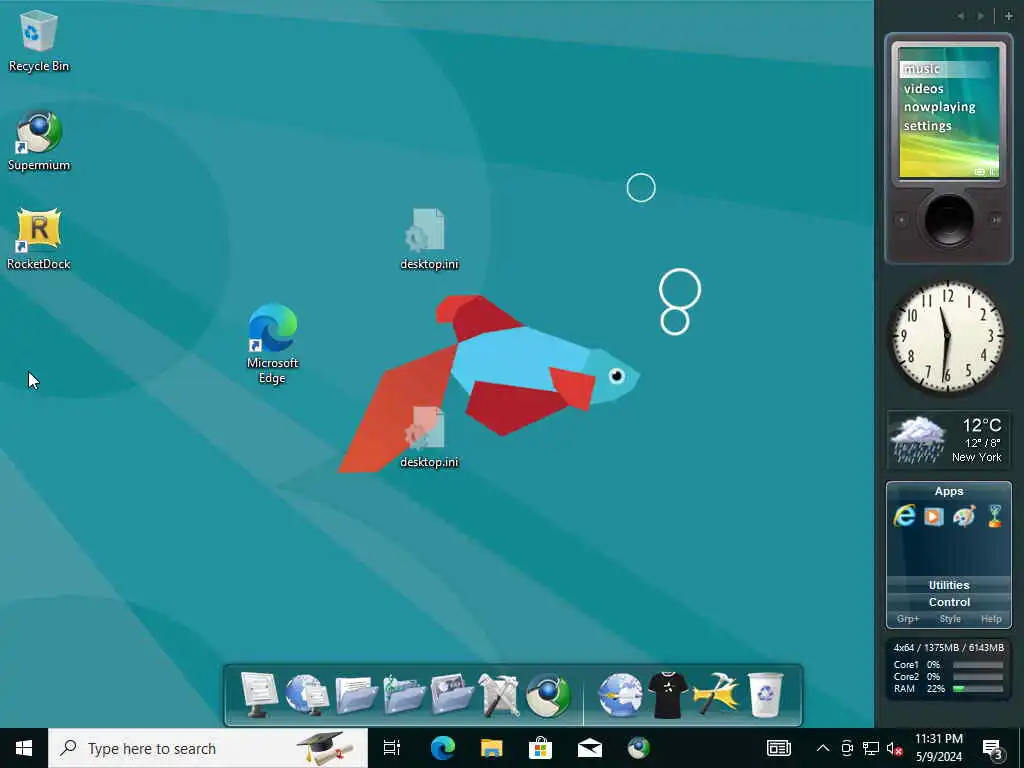Click the Help button in launcher gadget
This screenshot has height=768, width=1024.
[x=991, y=618]
